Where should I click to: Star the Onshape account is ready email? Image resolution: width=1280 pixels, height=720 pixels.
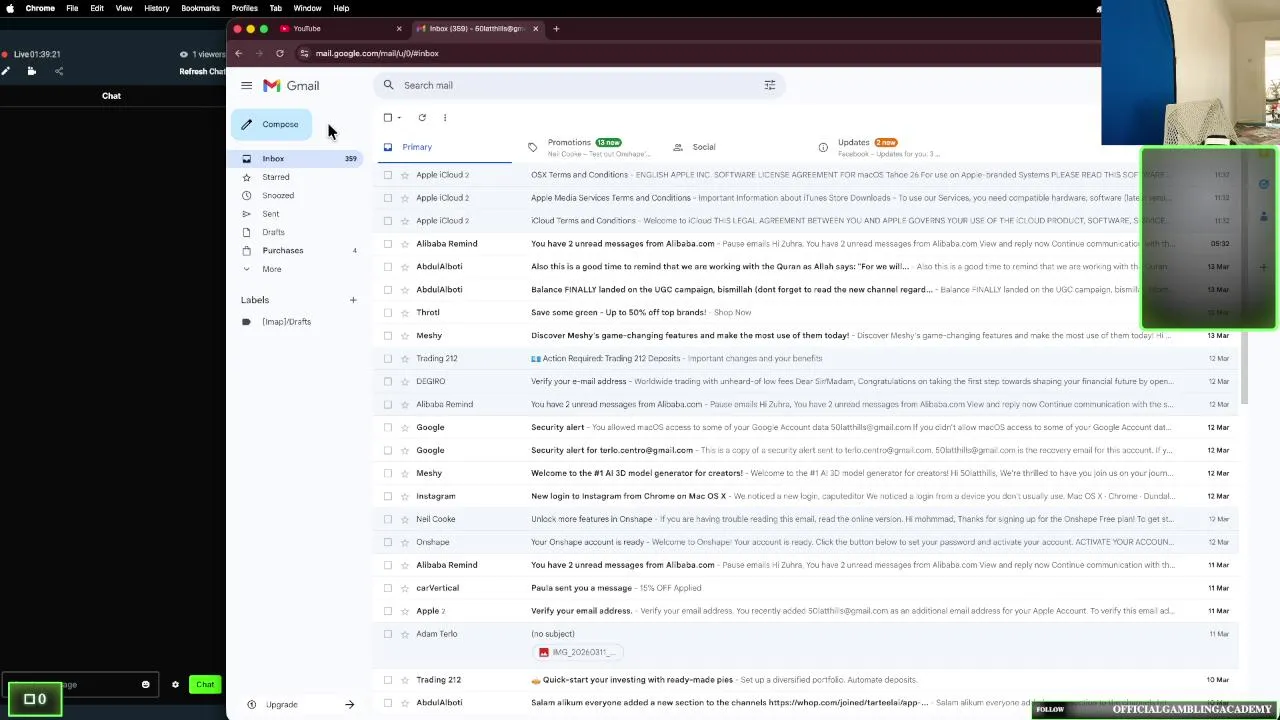(x=405, y=543)
